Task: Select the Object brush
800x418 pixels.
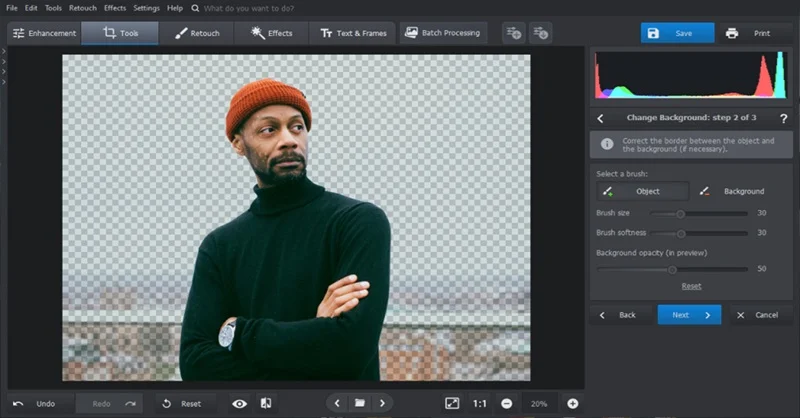Action: click(x=642, y=191)
